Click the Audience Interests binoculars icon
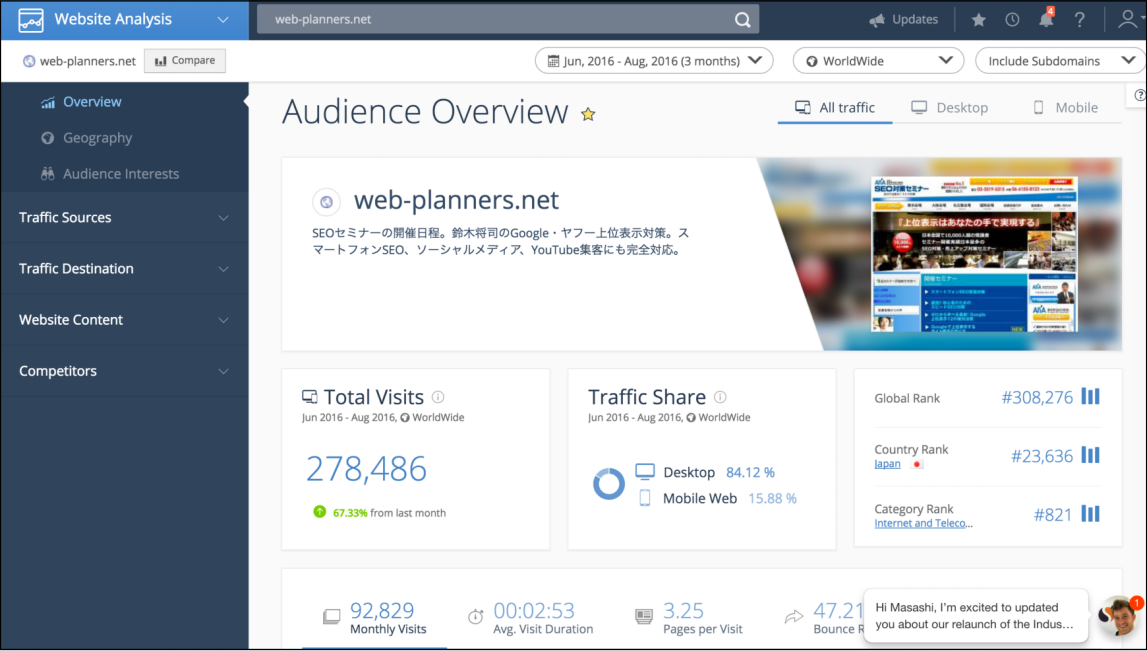The height and width of the screenshot is (651, 1147). pos(48,173)
